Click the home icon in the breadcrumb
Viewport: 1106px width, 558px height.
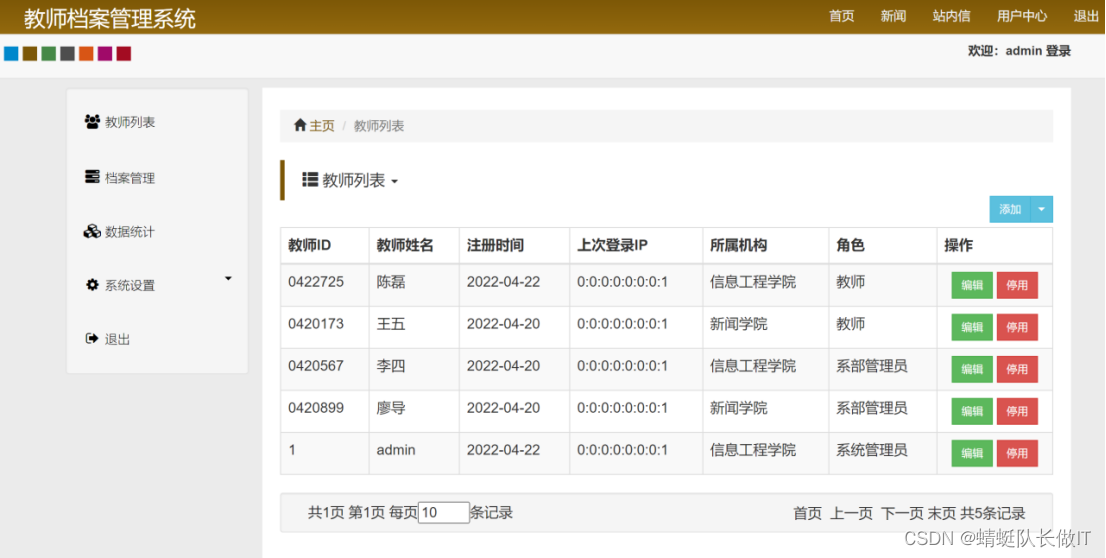tap(300, 125)
